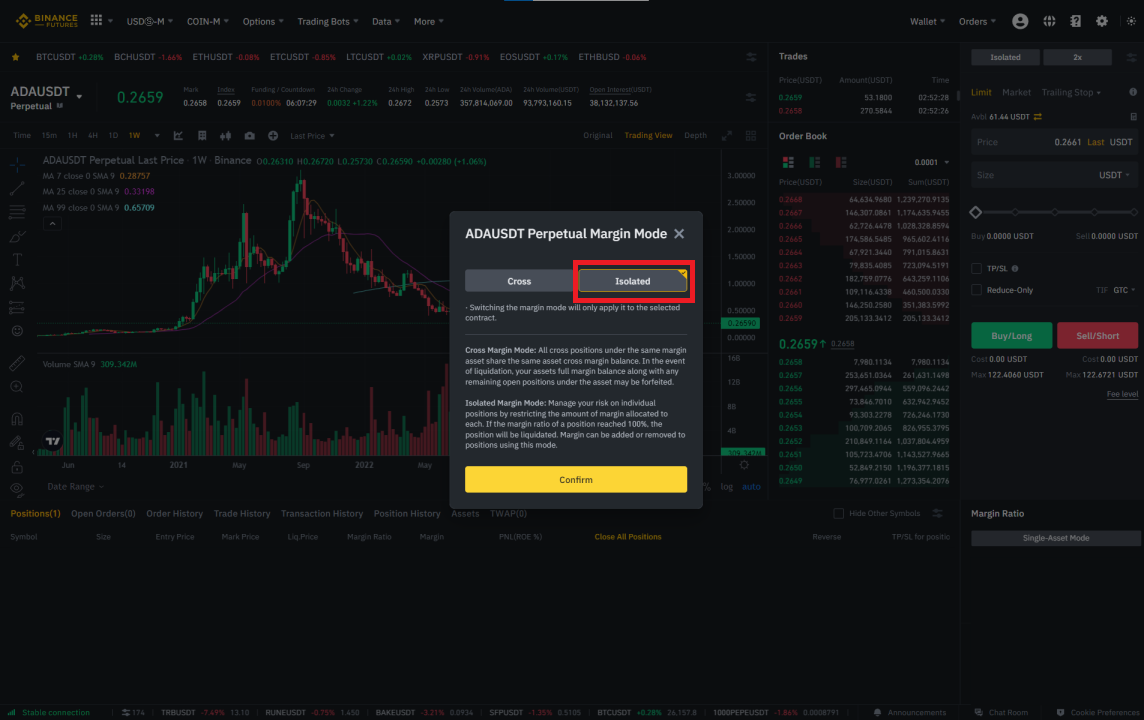Open the user profile icon

pyautogui.click(x=1020, y=21)
